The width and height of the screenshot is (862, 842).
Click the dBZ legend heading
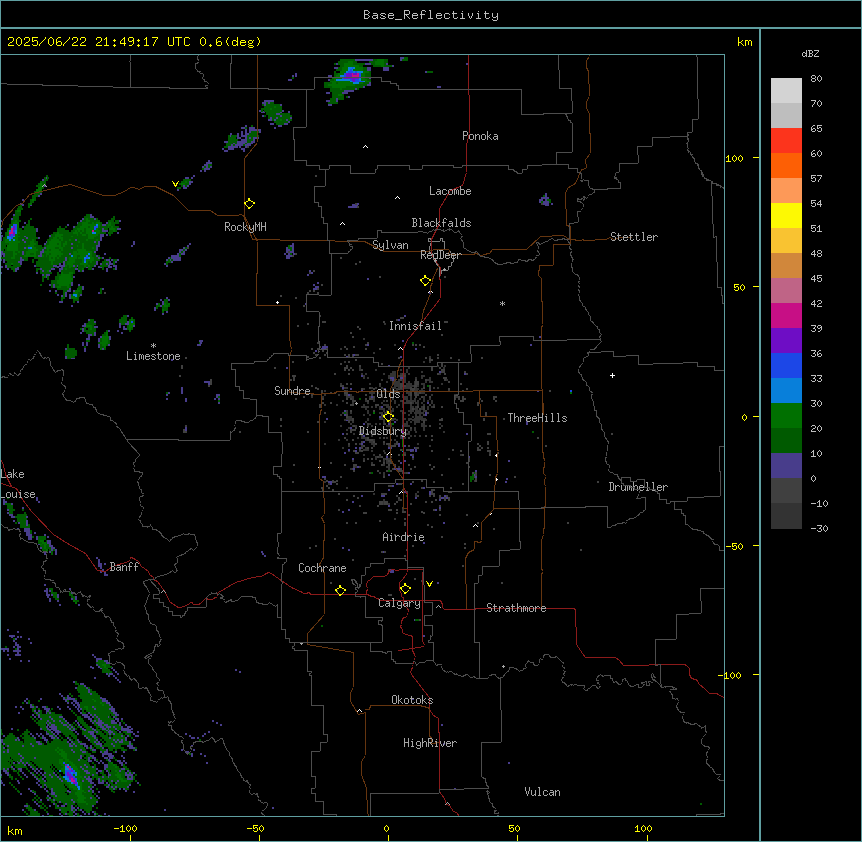click(x=810, y=54)
